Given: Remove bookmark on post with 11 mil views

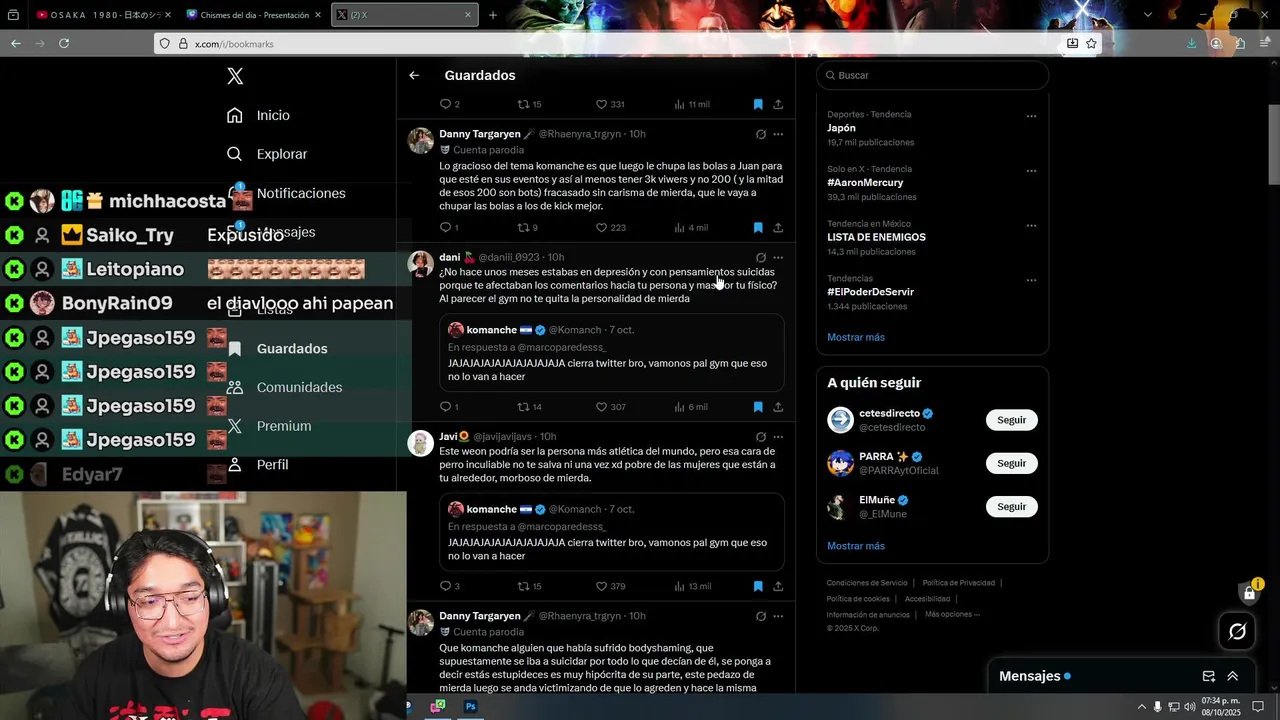Looking at the screenshot, I should [x=758, y=104].
